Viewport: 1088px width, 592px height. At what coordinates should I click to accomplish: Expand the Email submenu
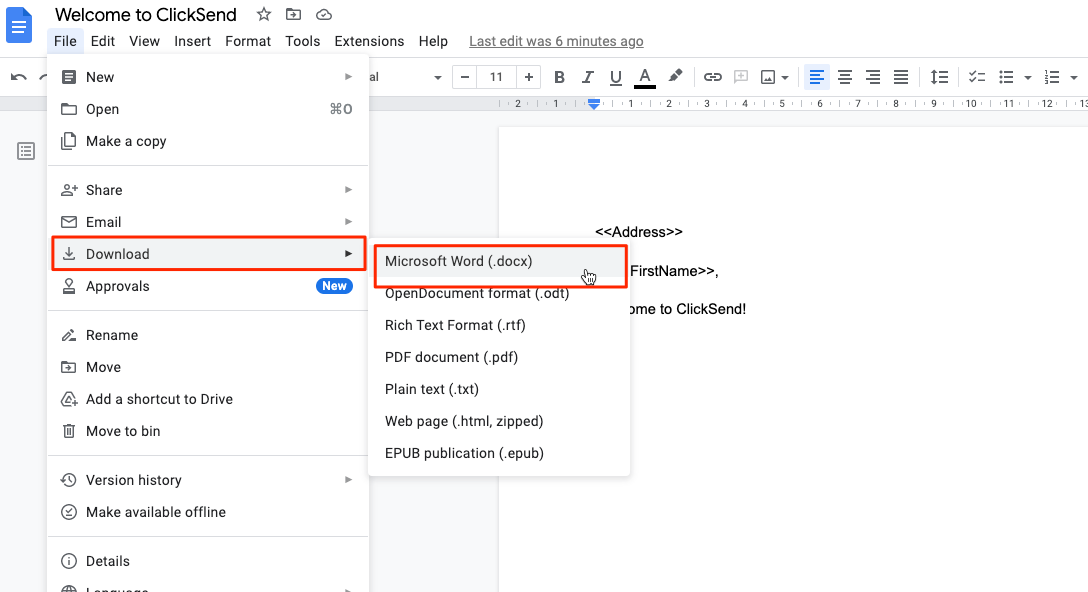(207, 222)
